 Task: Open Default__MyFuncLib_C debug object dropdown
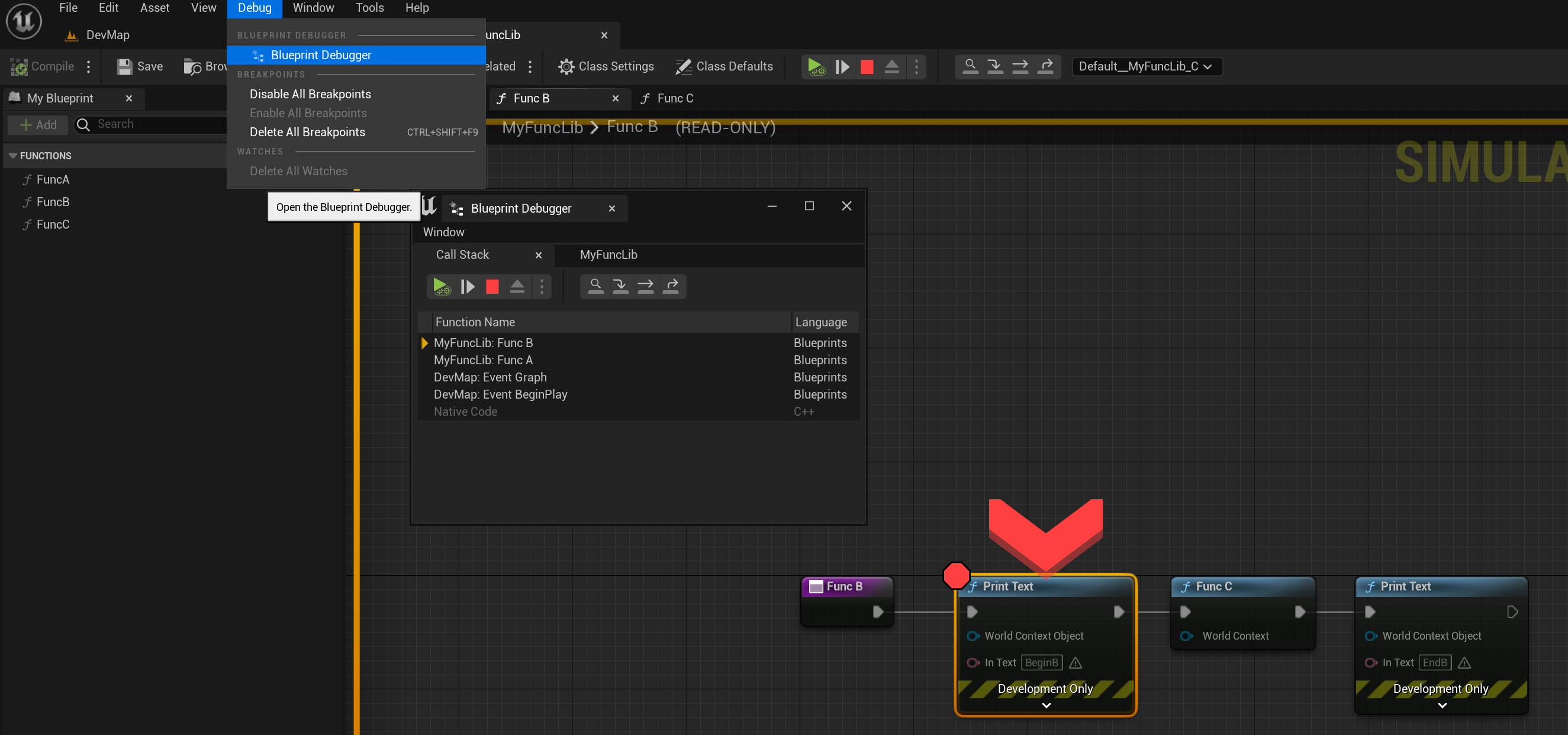[x=1146, y=66]
